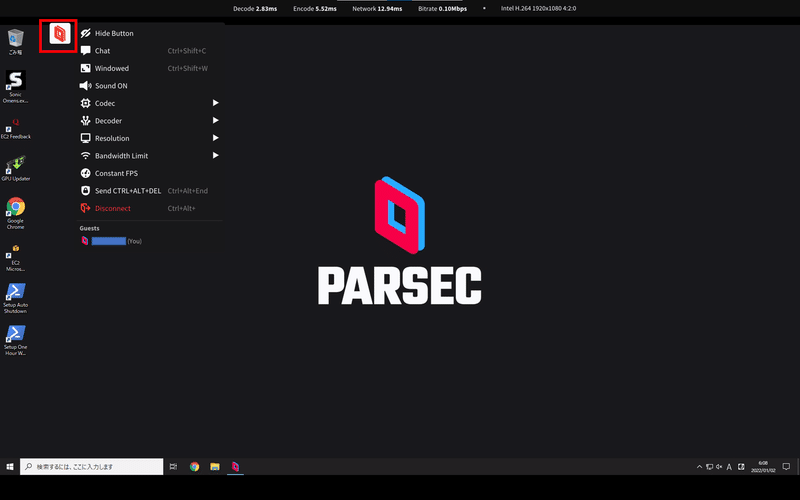Click the Parsec overlay button
Viewport: 800px width, 500px height.
(x=60, y=34)
